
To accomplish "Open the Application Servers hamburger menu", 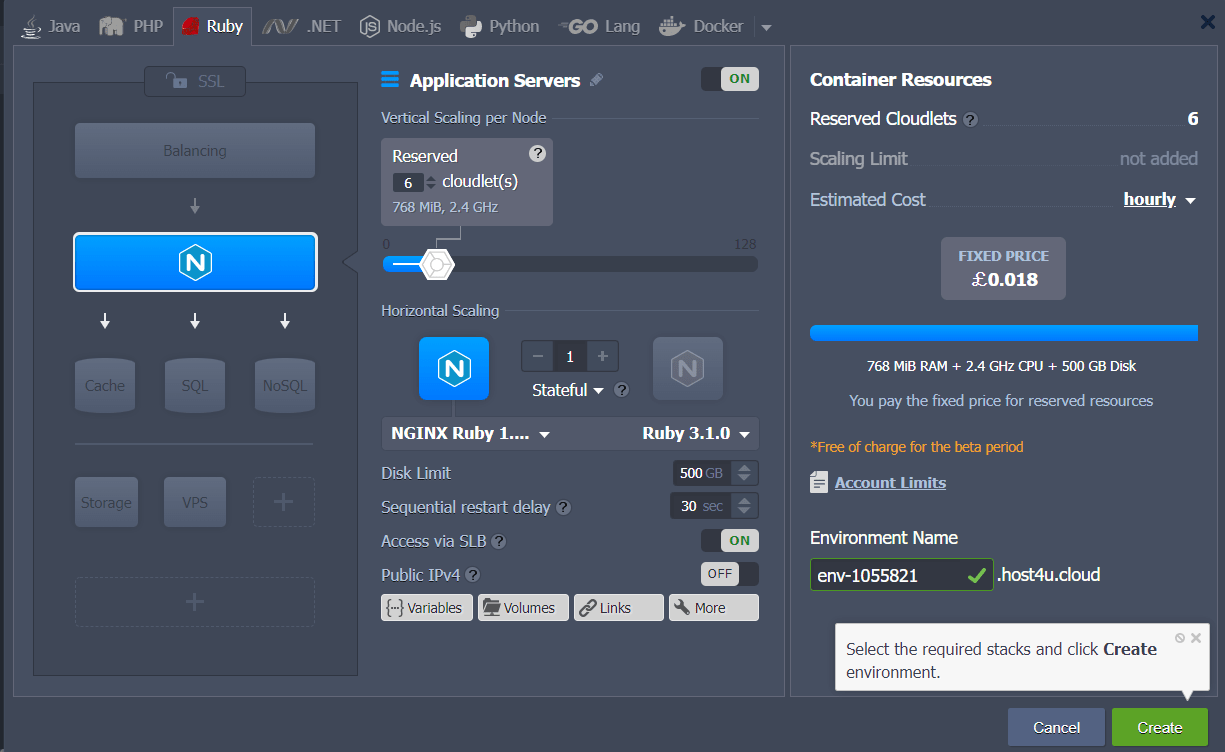I will [389, 80].
